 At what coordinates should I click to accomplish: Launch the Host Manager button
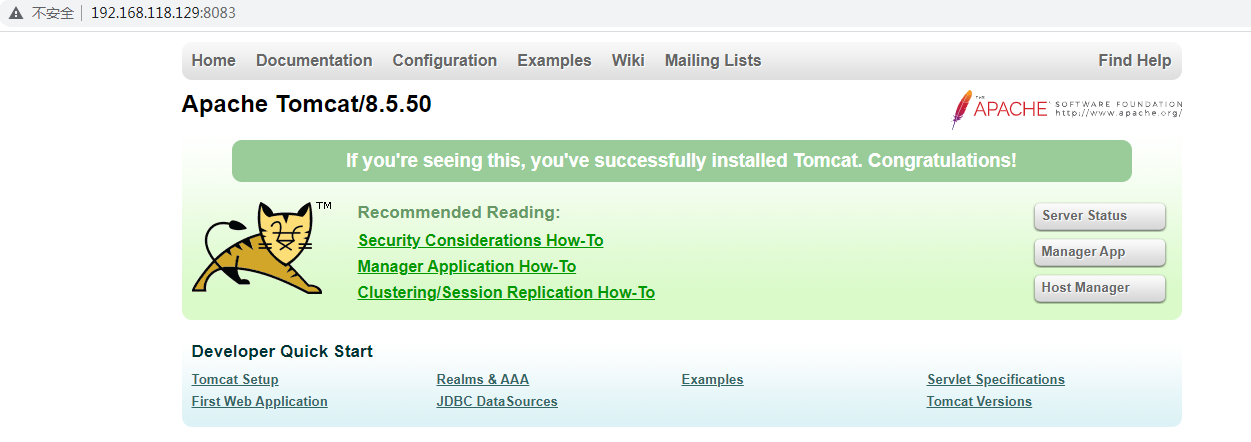[1100, 288]
